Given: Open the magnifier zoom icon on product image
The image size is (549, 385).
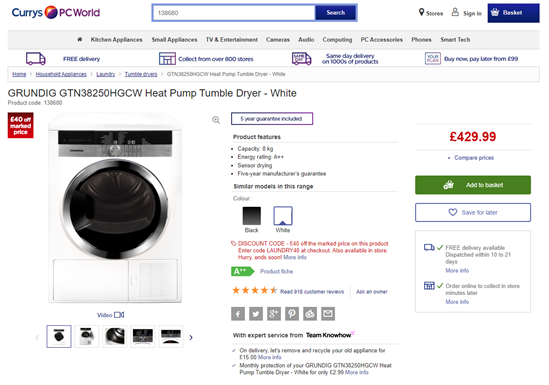Looking at the screenshot, I should coord(216,120).
